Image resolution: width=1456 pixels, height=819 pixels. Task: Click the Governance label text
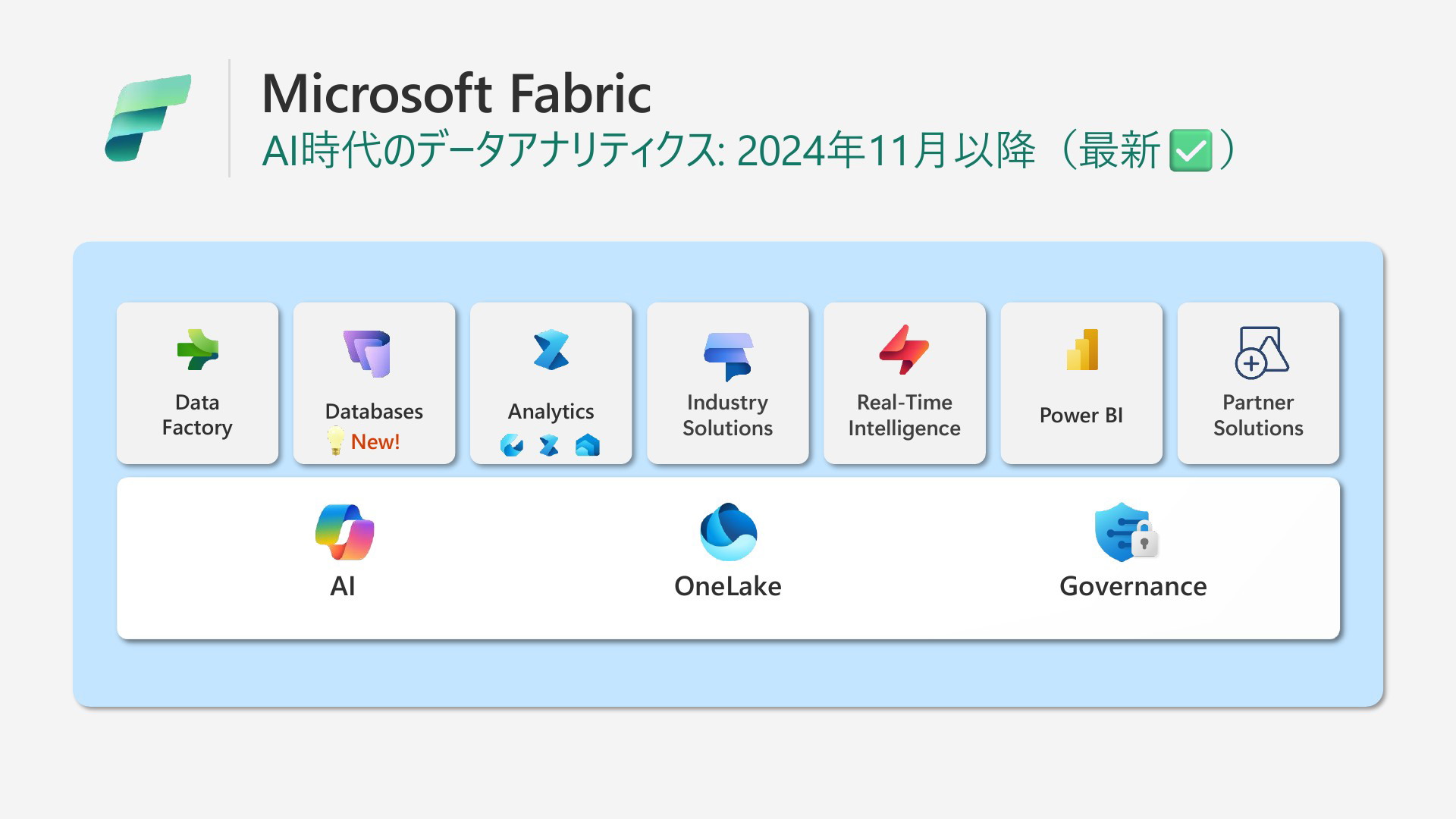(x=1133, y=586)
